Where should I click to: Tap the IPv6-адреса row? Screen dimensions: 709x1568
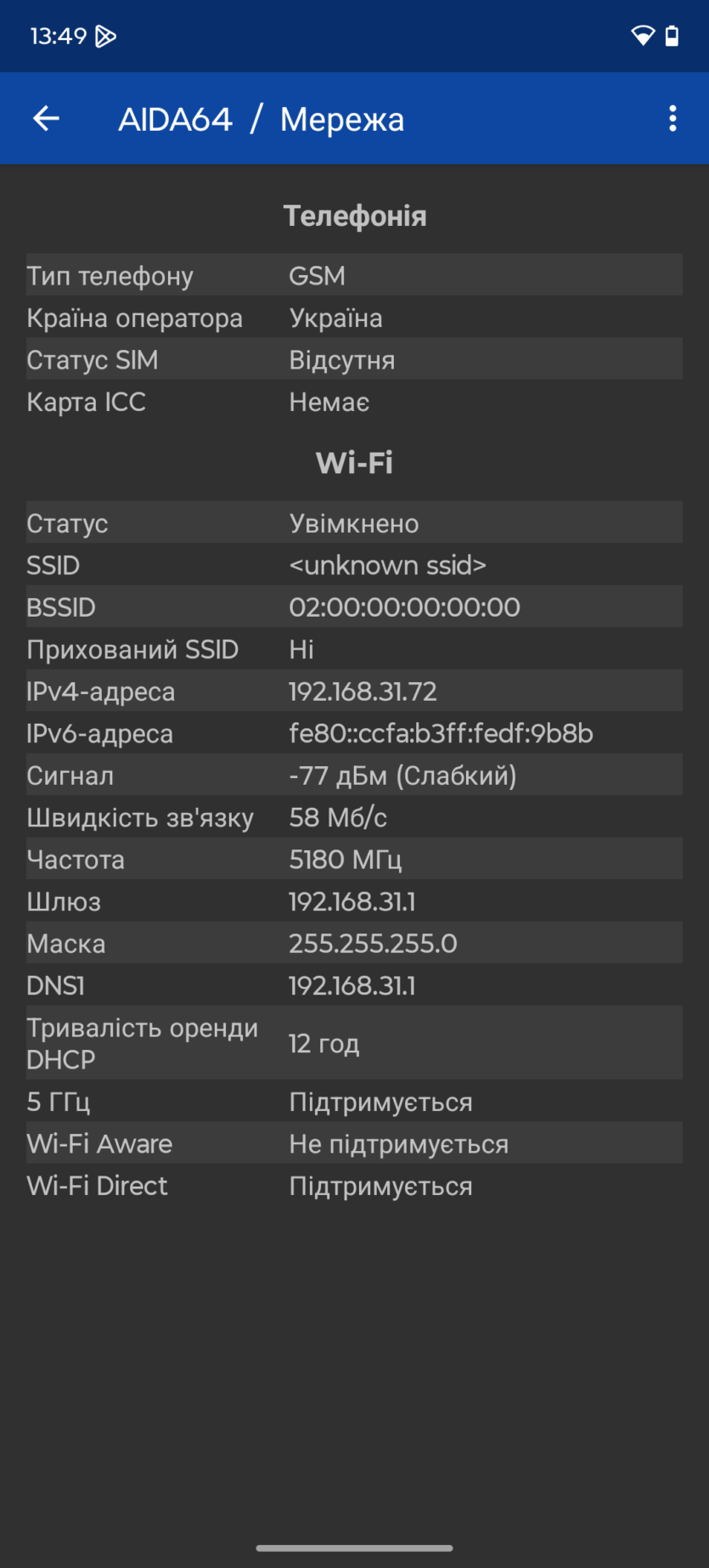354,733
